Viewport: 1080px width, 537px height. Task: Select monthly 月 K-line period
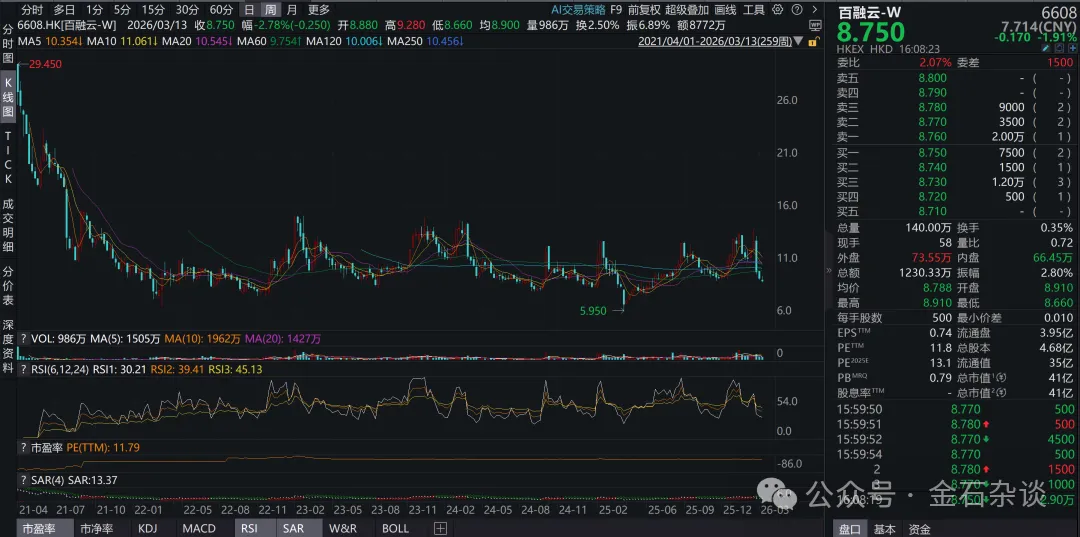click(x=292, y=10)
